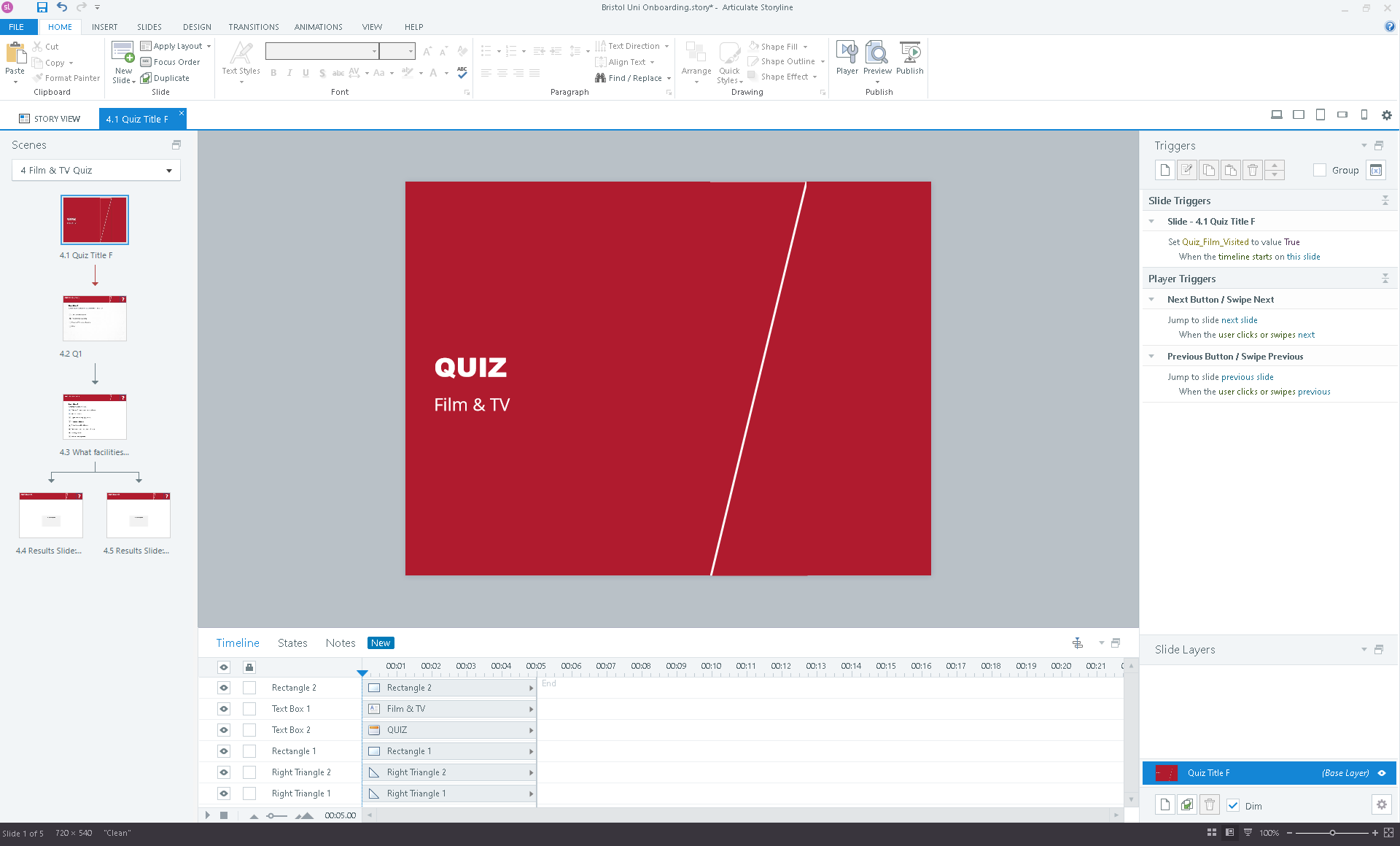Click the 'next slide' trigger link
The image size is (1400, 846).
coord(1239,320)
